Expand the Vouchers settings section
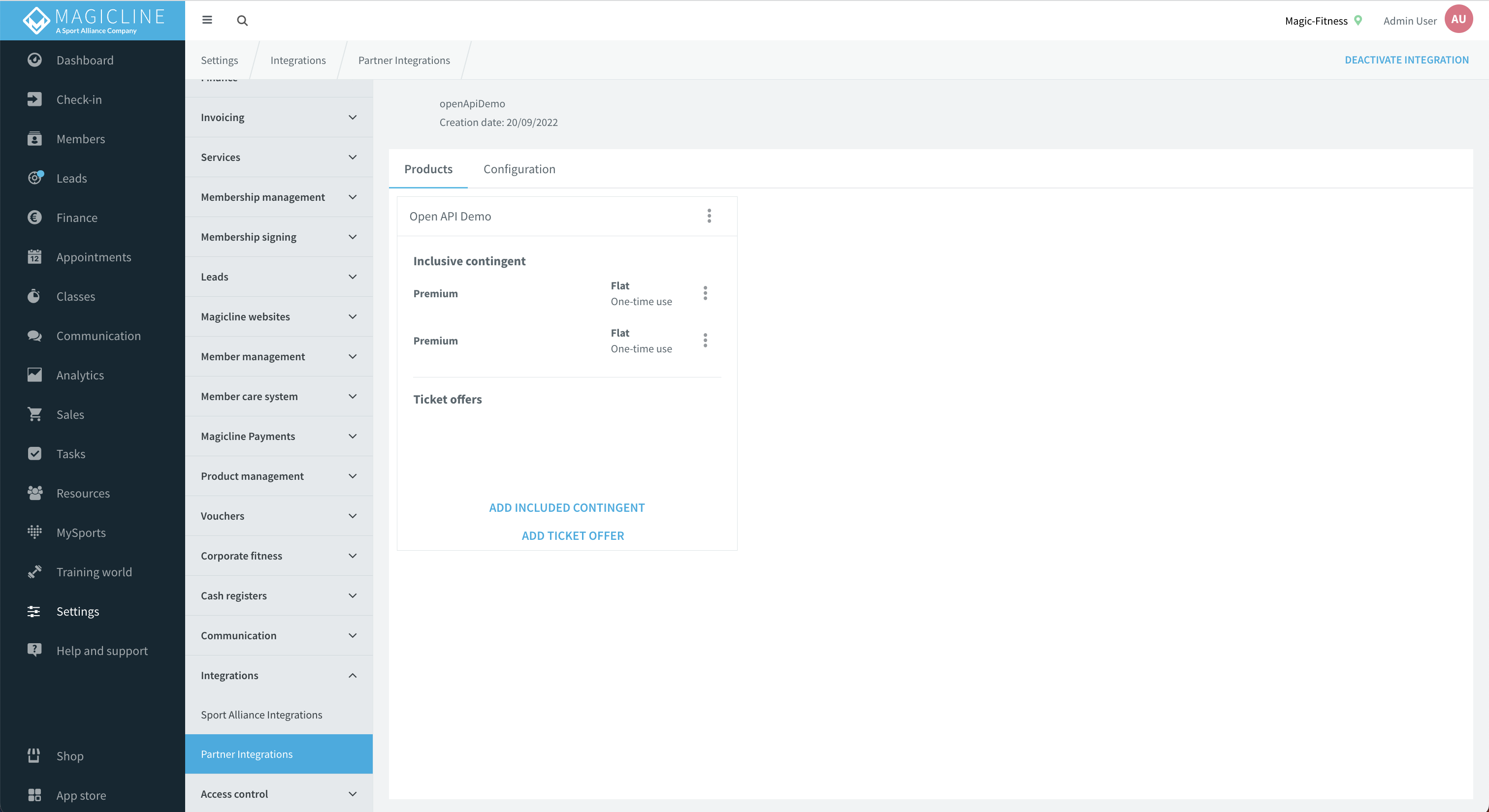 (279, 516)
